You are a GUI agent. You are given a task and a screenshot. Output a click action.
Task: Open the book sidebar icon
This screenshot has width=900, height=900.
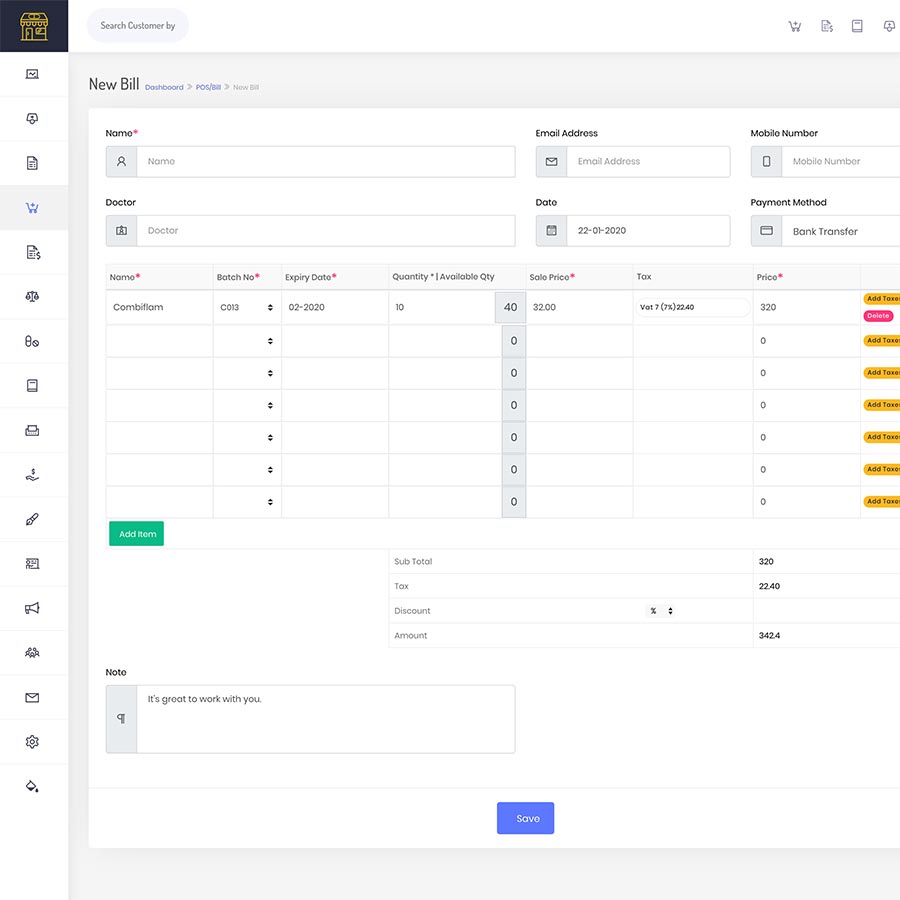coord(32,386)
